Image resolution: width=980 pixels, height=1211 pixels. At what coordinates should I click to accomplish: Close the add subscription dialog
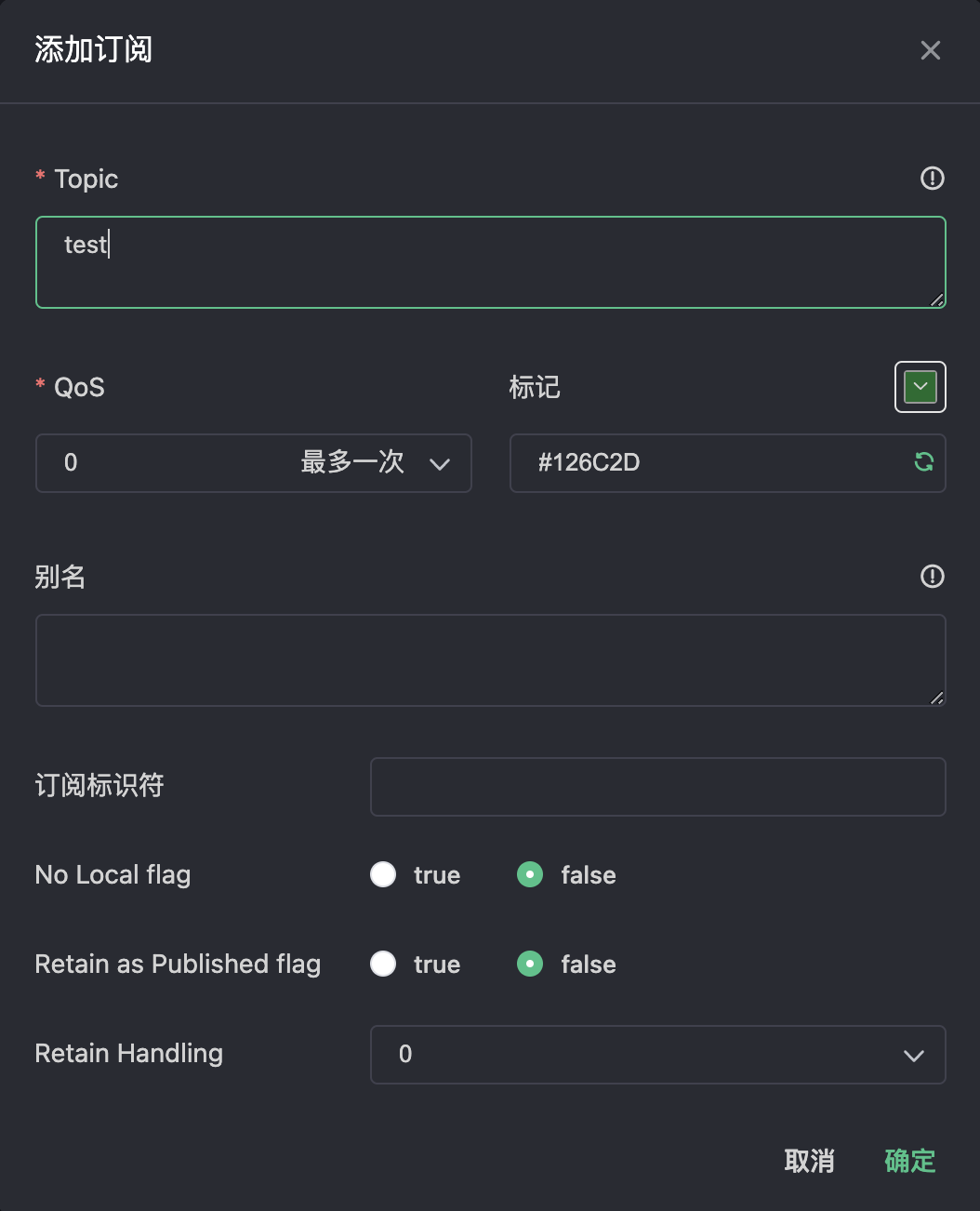930,50
